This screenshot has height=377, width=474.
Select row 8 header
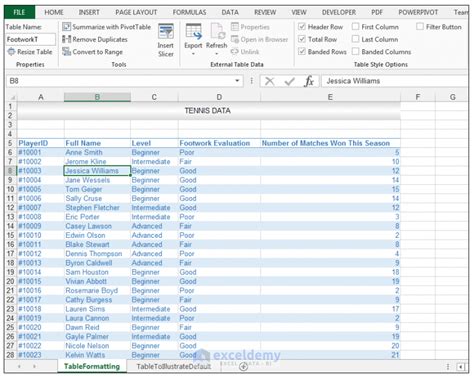click(x=10, y=171)
